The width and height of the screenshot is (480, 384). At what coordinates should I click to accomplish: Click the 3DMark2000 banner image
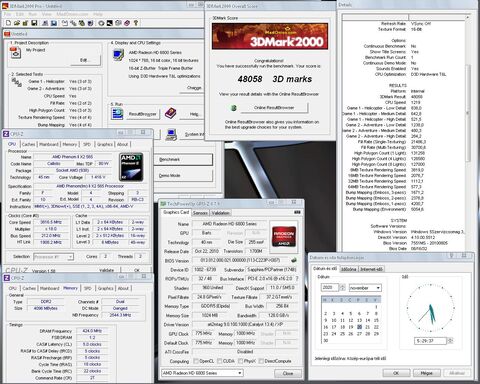coord(270,36)
